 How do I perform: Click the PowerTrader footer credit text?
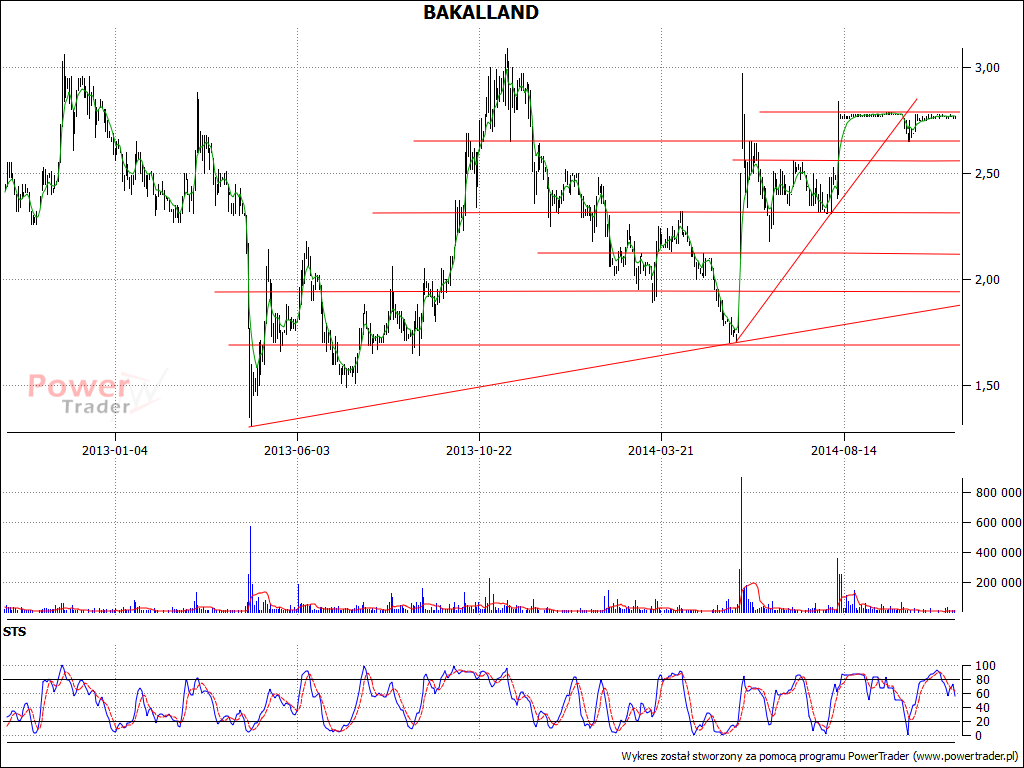coord(820,756)
